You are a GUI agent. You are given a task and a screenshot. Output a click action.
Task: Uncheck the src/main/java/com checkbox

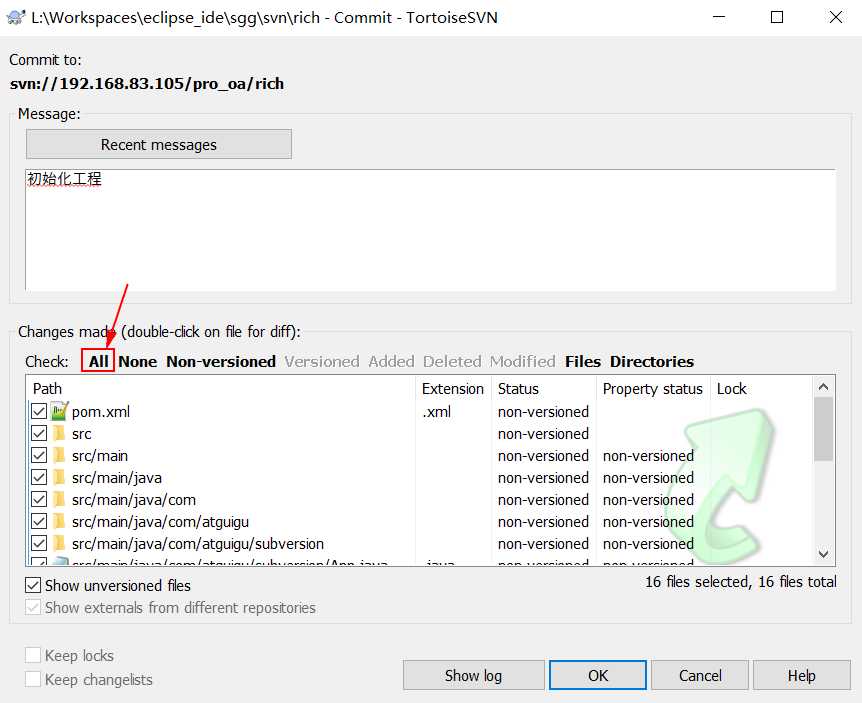point(39,500)
